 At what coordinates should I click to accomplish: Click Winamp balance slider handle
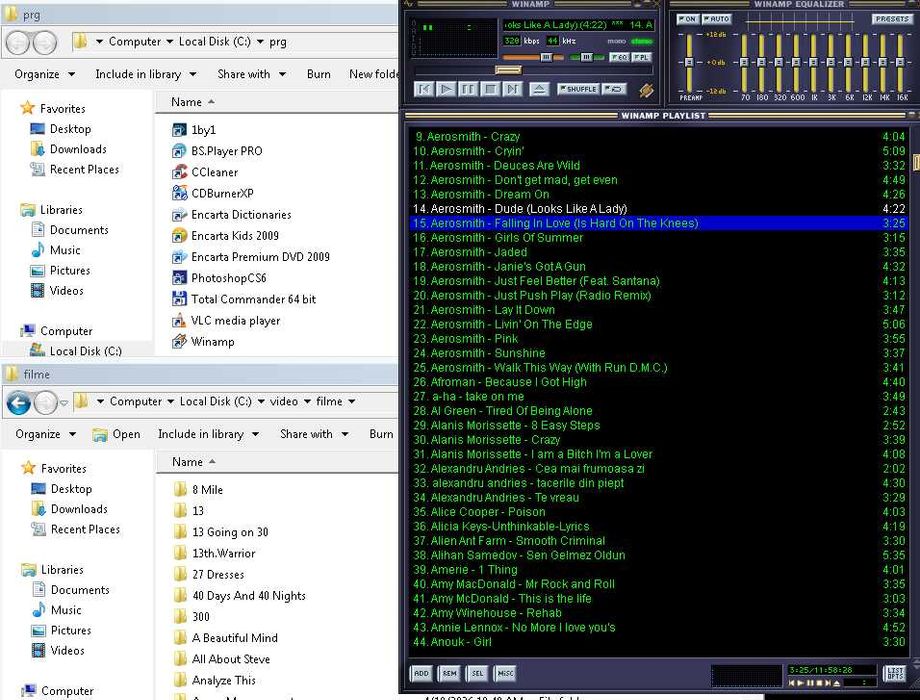pyautogui.click(x=587, y=57)
